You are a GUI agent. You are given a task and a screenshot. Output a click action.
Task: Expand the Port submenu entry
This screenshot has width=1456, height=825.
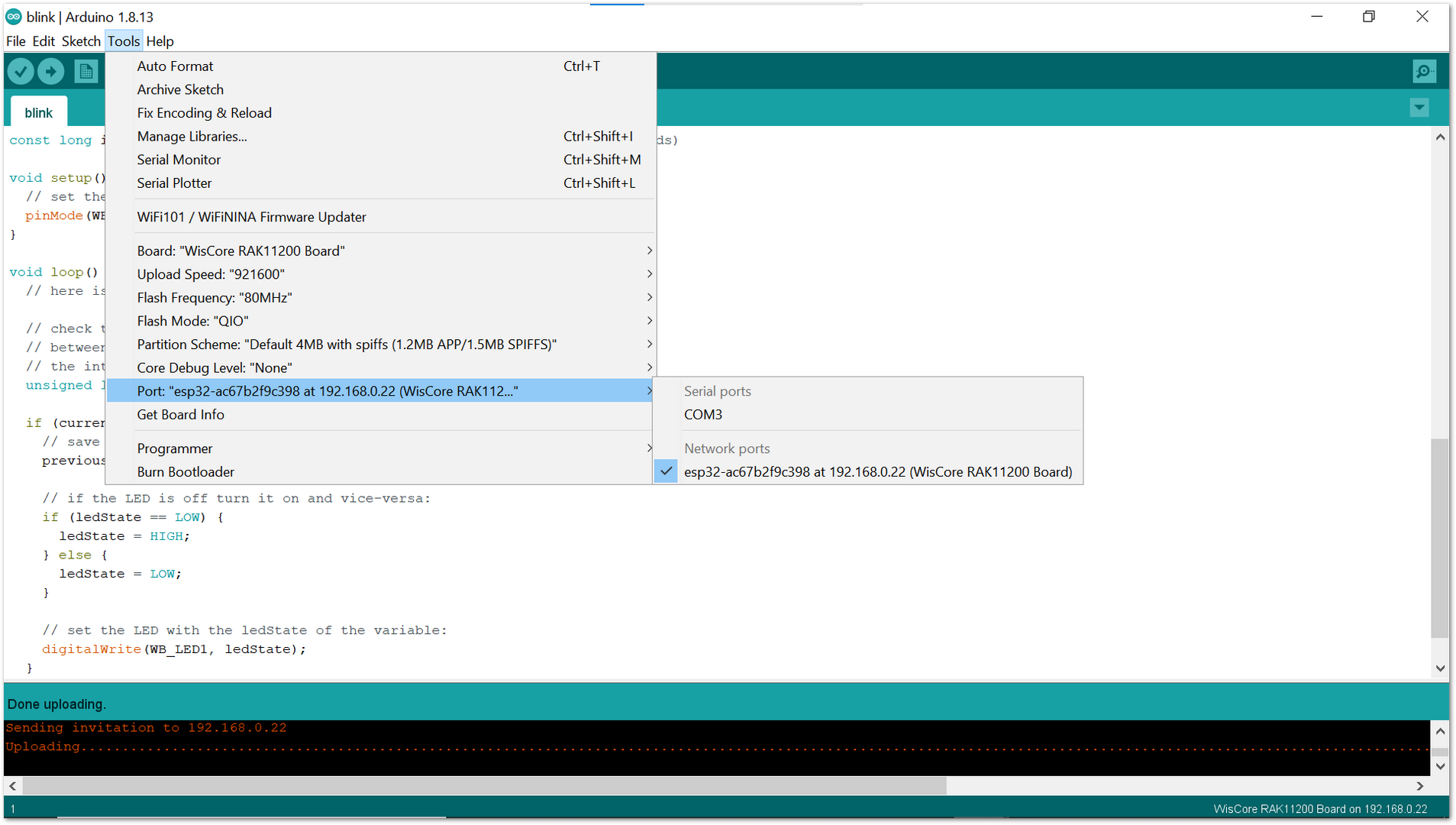click(380, 391)
